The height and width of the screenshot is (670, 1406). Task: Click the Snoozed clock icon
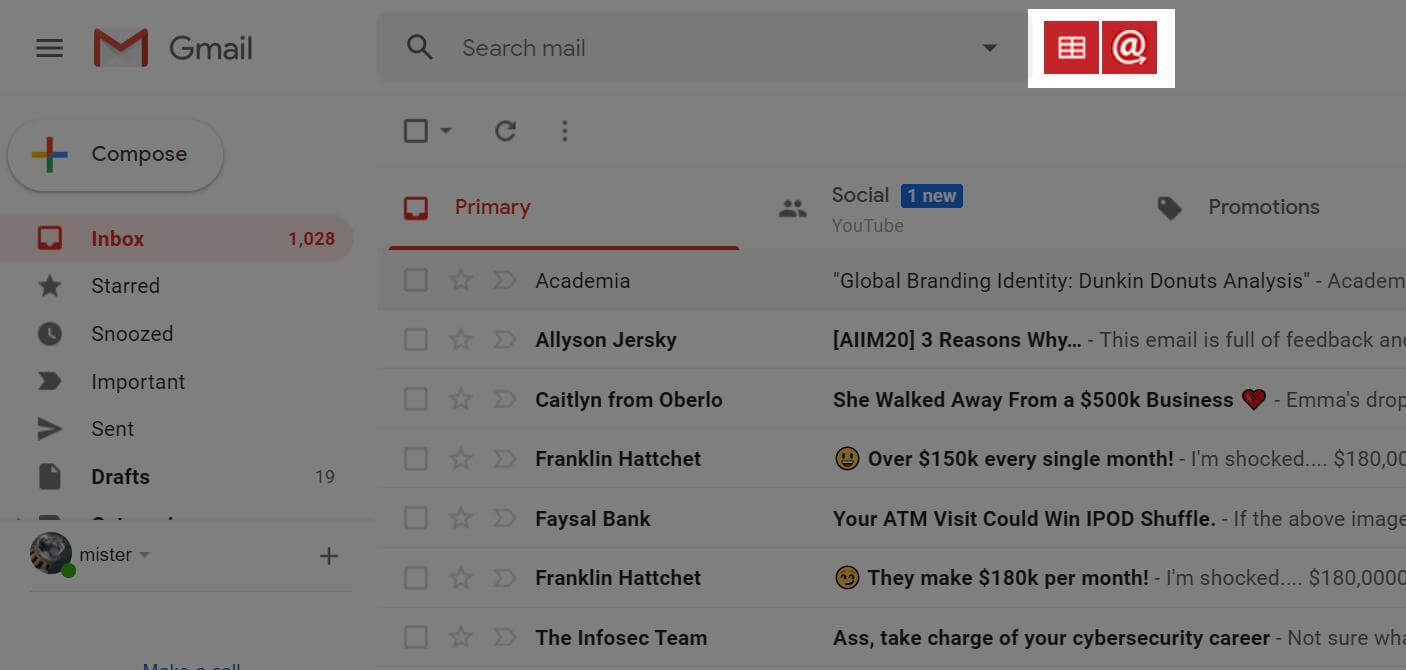(49, 334)
